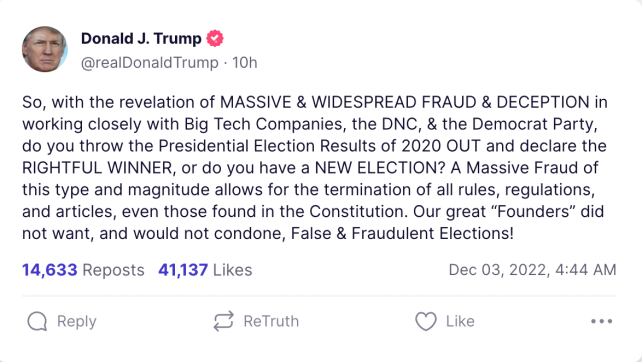The width and height of the screenshot is (642, 362).
Task: Click the Reply speech bubble icon
Action: click(x=37, y=321)
